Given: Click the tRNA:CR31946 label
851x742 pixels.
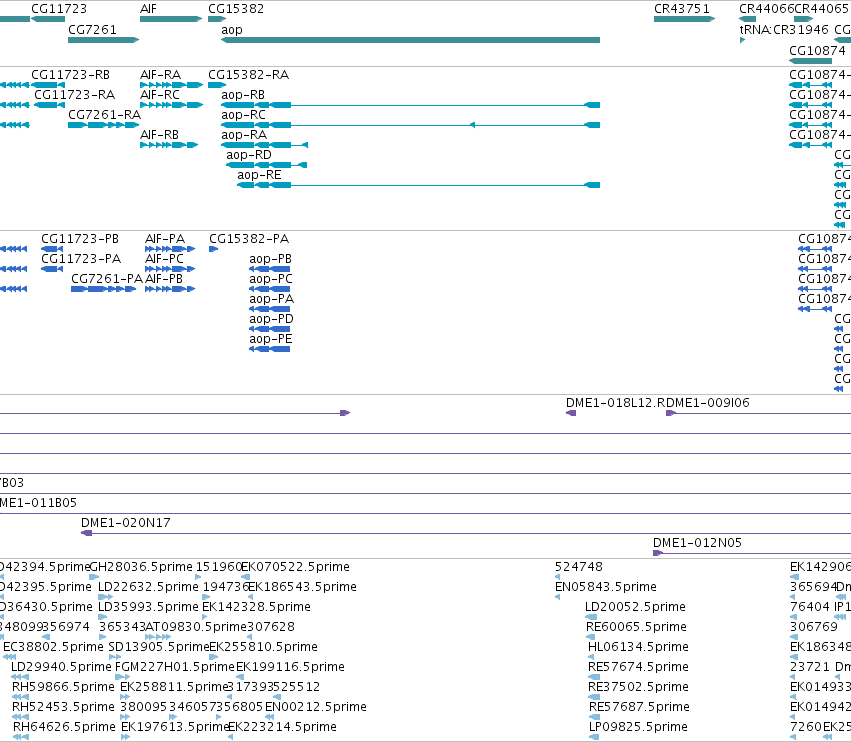Looking at the screenshot, I should point(784,29).
